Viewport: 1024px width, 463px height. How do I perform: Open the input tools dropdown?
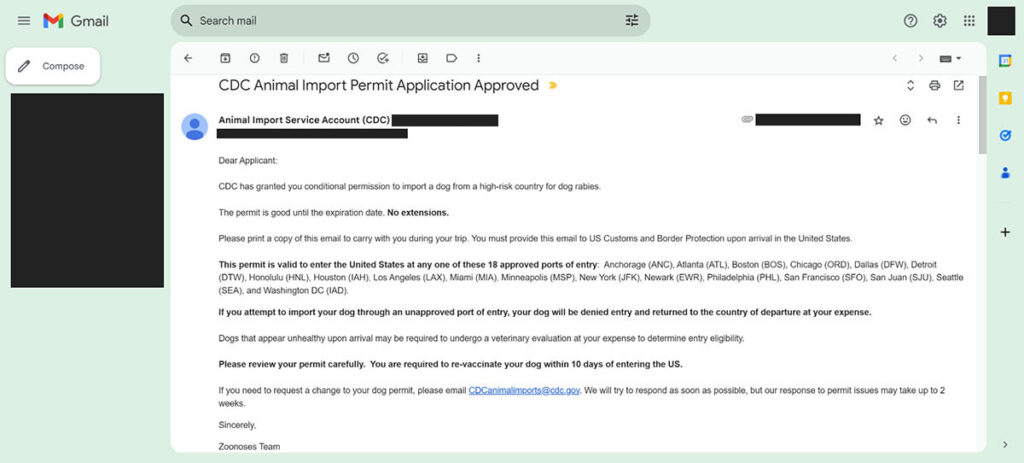click(951, 58)
